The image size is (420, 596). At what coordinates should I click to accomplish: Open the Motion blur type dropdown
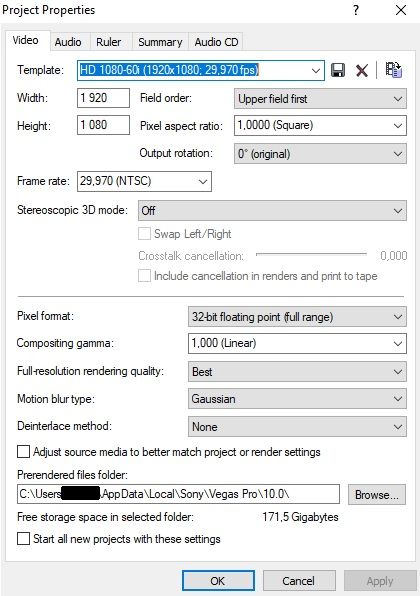(x=297, y=399)
